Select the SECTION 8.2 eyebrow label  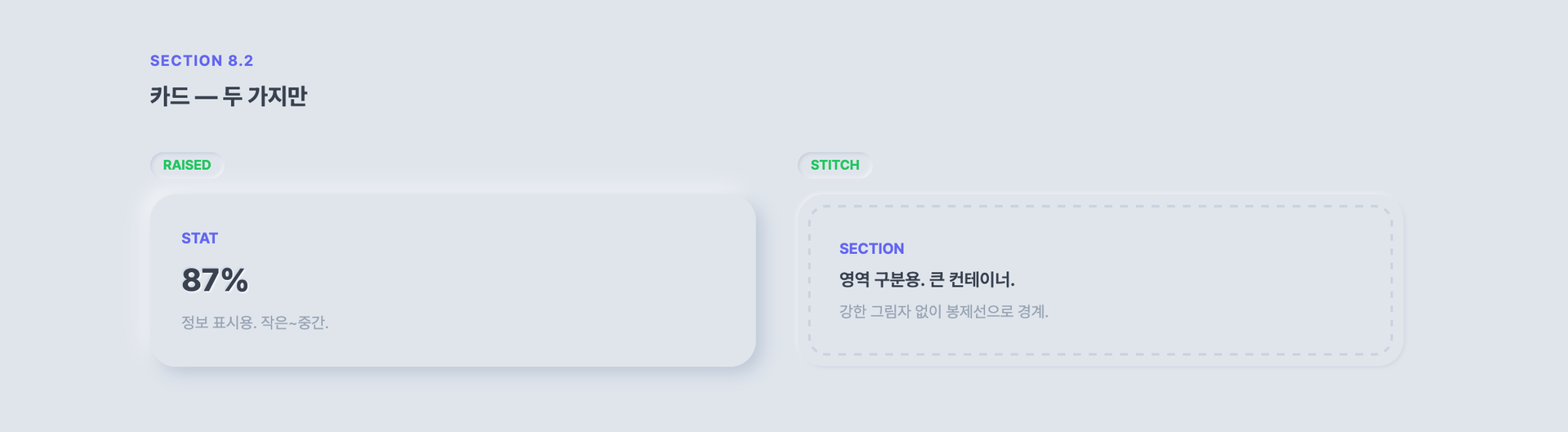click(x=202, y=60)
